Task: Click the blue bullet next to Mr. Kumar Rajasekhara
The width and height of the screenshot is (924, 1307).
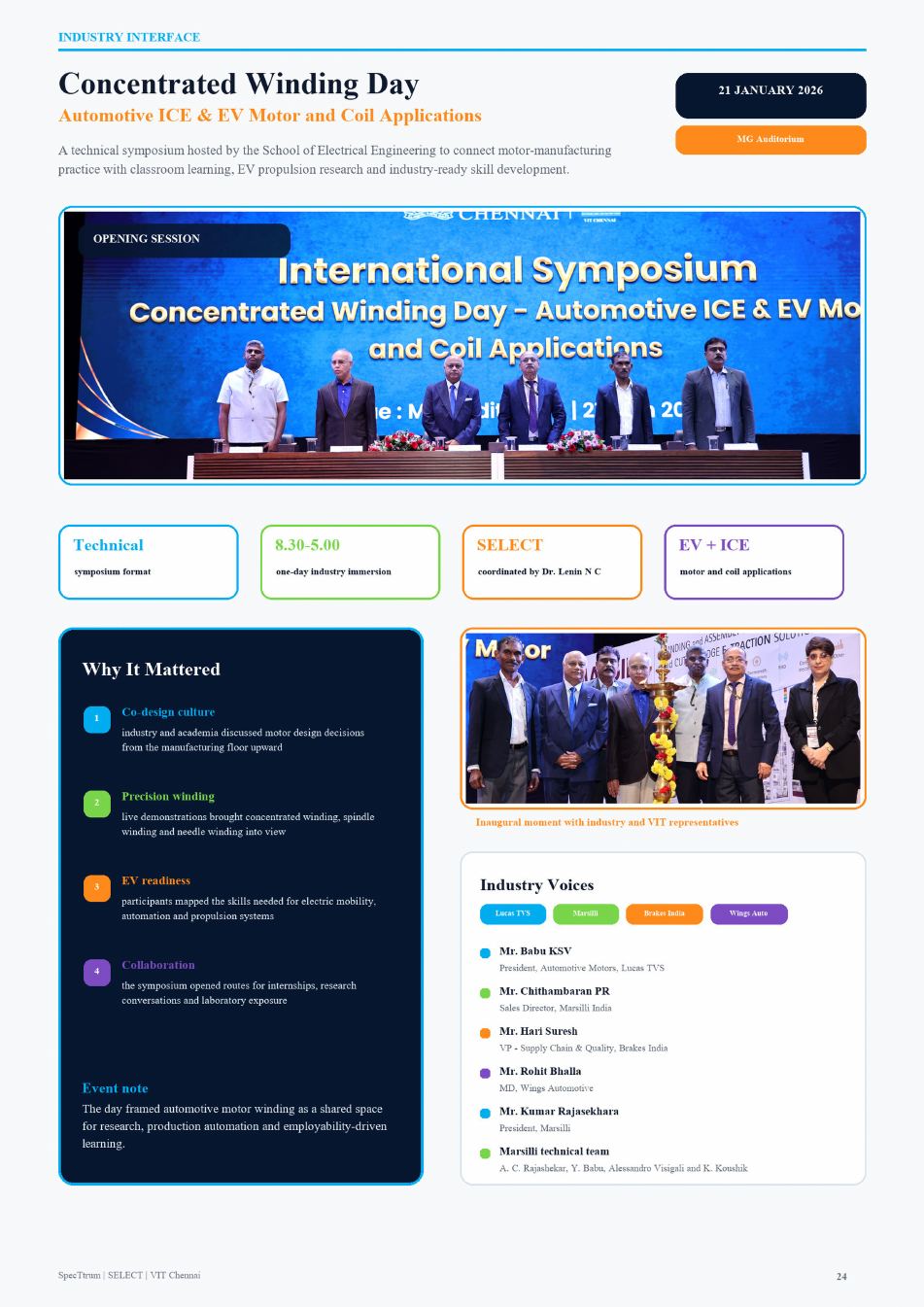Action: click(x=485, y=1114)
